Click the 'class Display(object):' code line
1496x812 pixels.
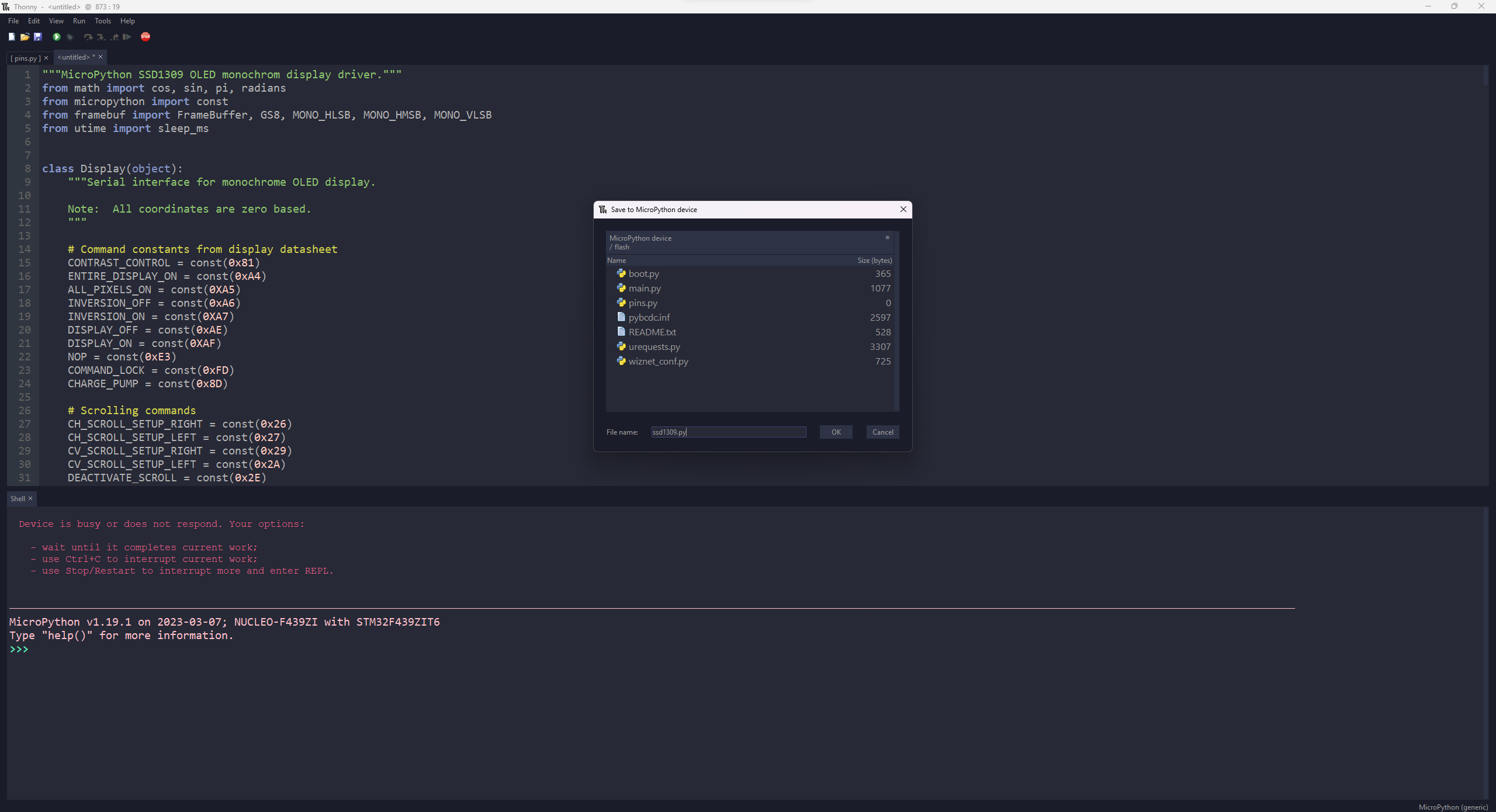tap(112, 168)
